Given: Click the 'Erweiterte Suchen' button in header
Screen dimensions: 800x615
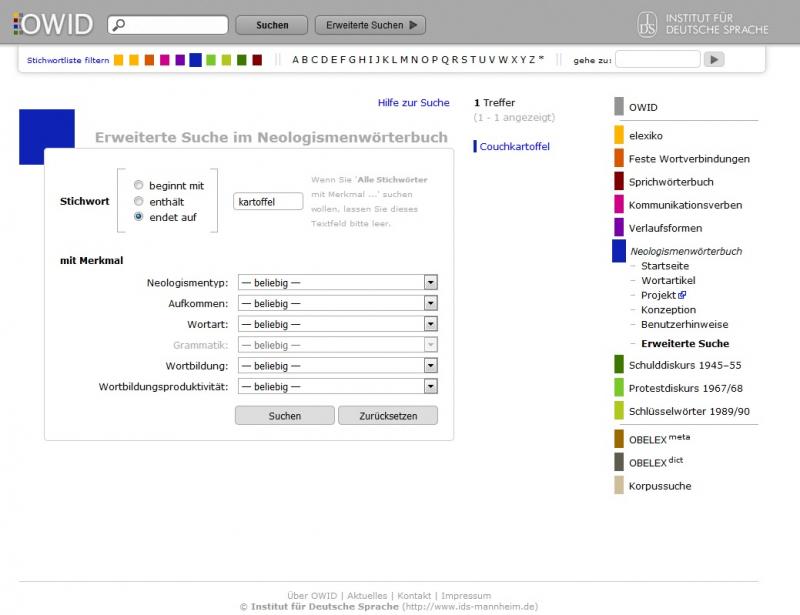Looking at the screenshot, I should 370,25.
